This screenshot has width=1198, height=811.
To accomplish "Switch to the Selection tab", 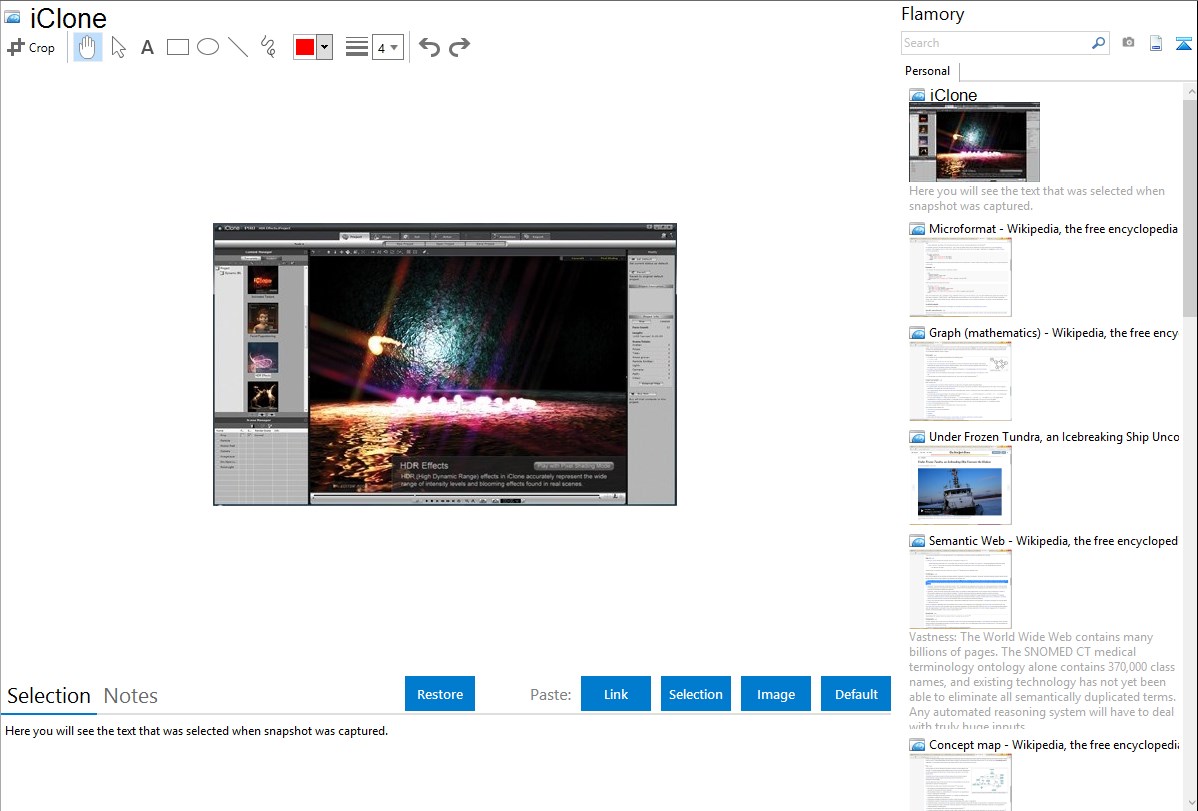I will [x=49, y=696].
